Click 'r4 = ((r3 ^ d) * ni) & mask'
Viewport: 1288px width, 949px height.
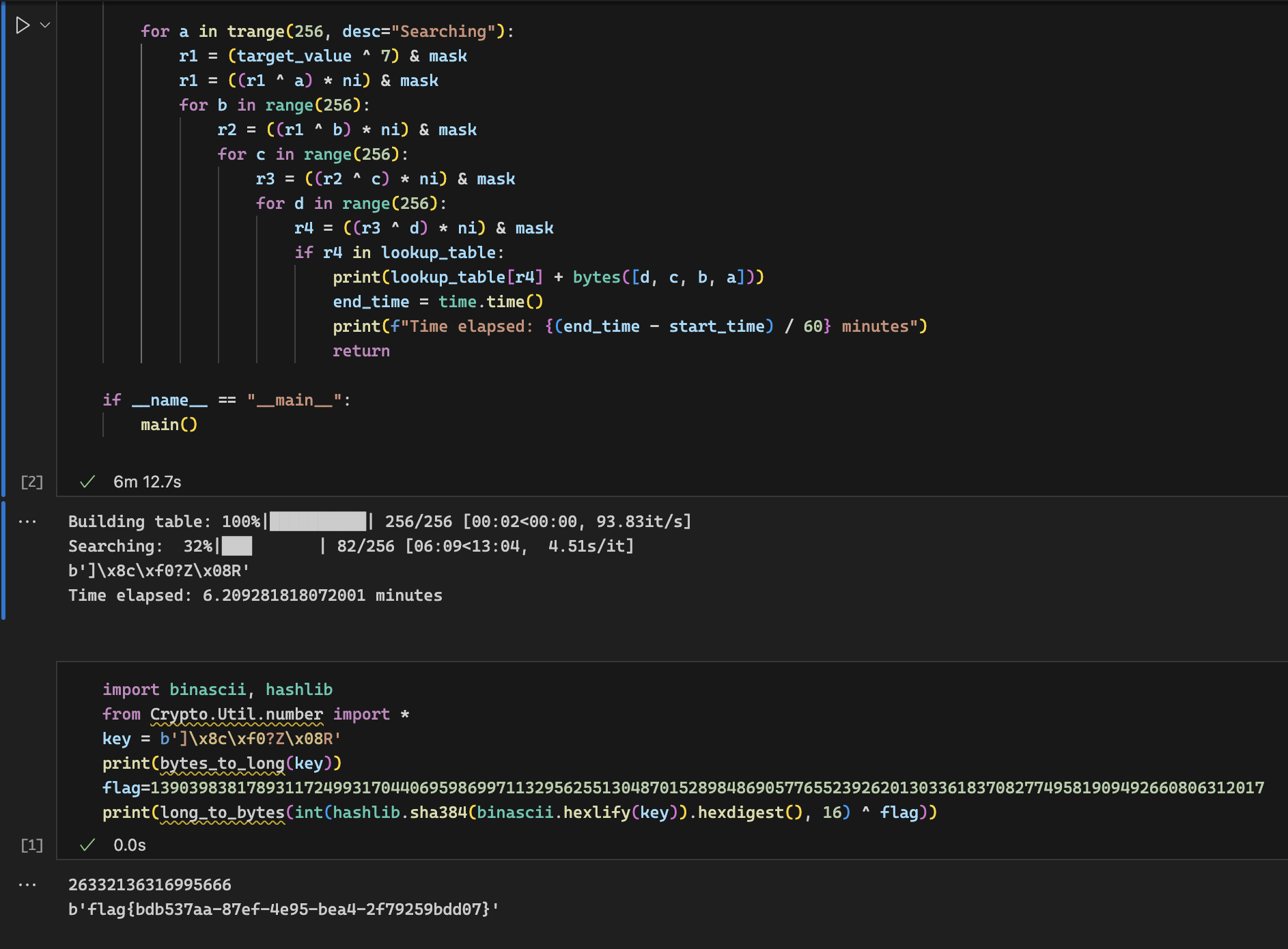coord(423,228)
